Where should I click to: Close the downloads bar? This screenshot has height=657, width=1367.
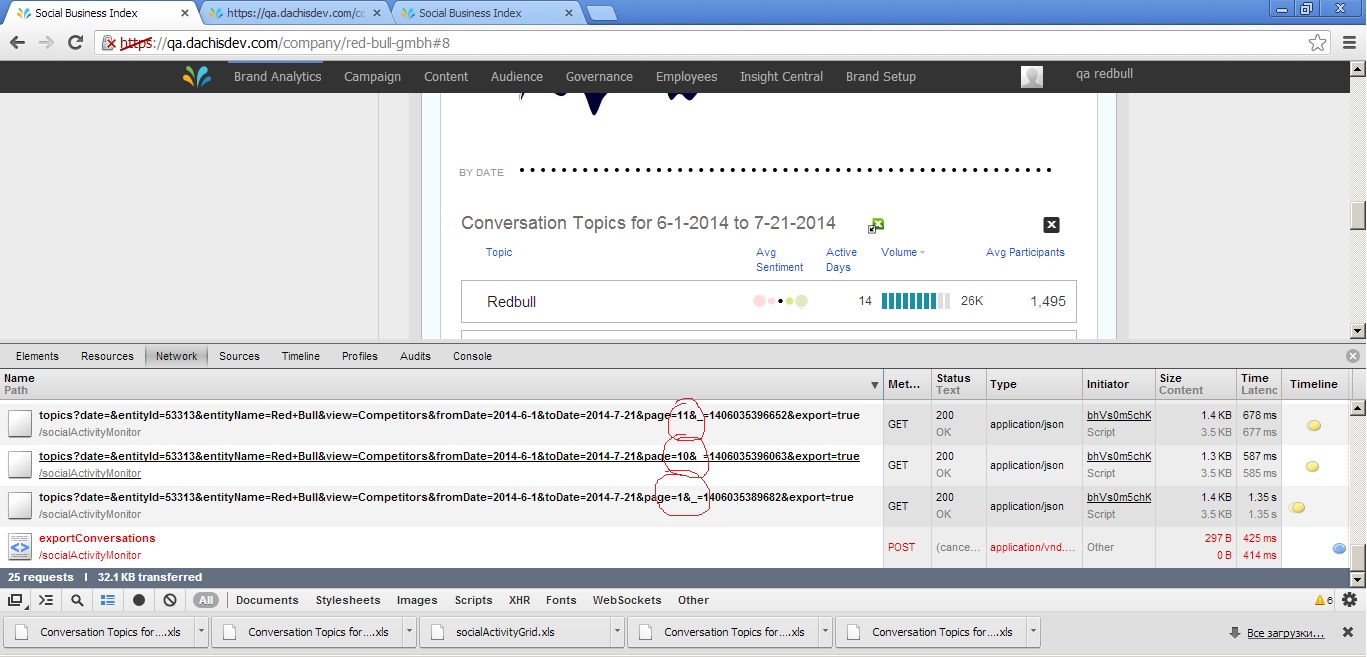pyautogui.click(x=1347, y=632)
